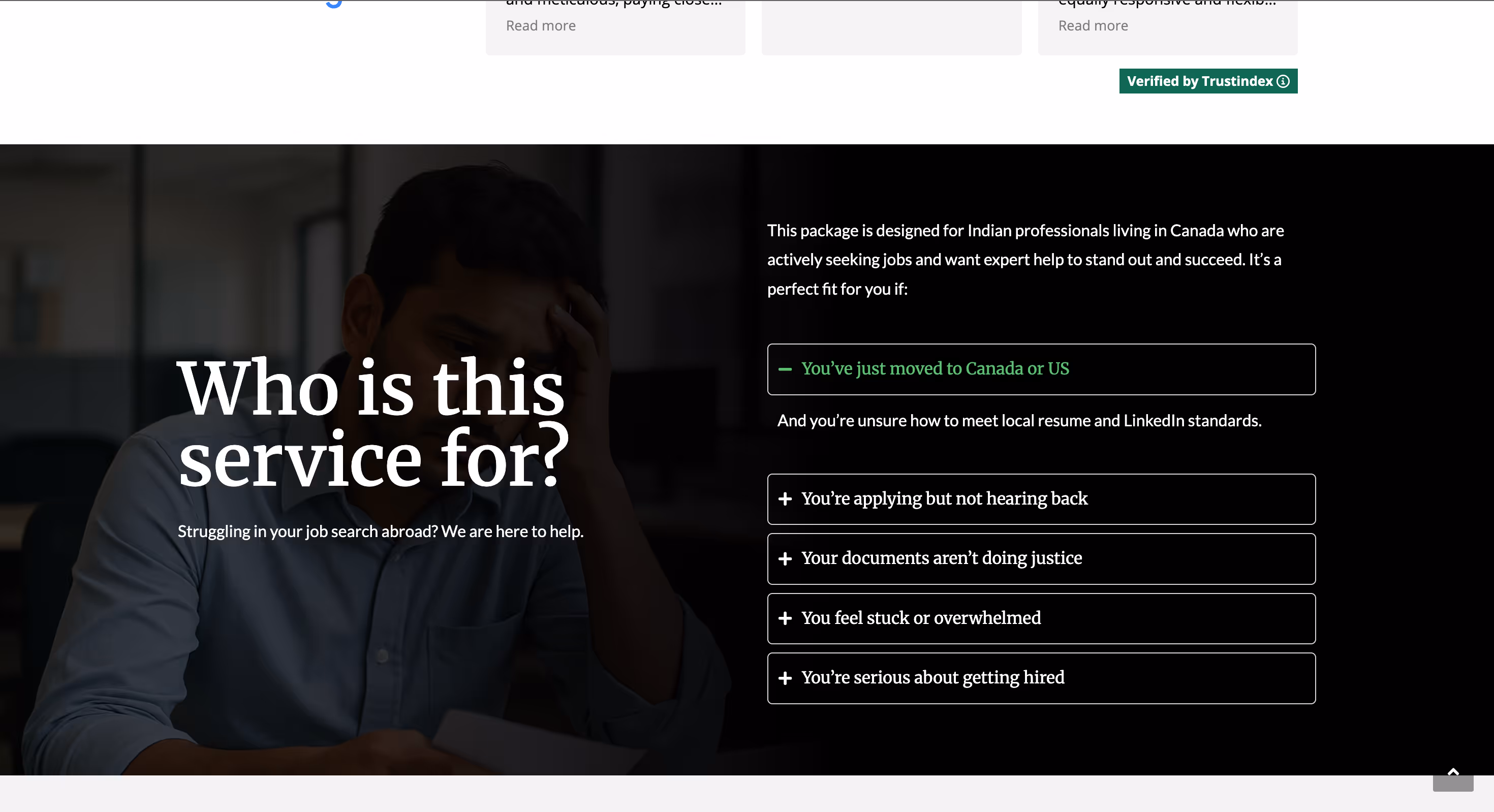Select "Who is this service for?" heading

coord(373,423)
